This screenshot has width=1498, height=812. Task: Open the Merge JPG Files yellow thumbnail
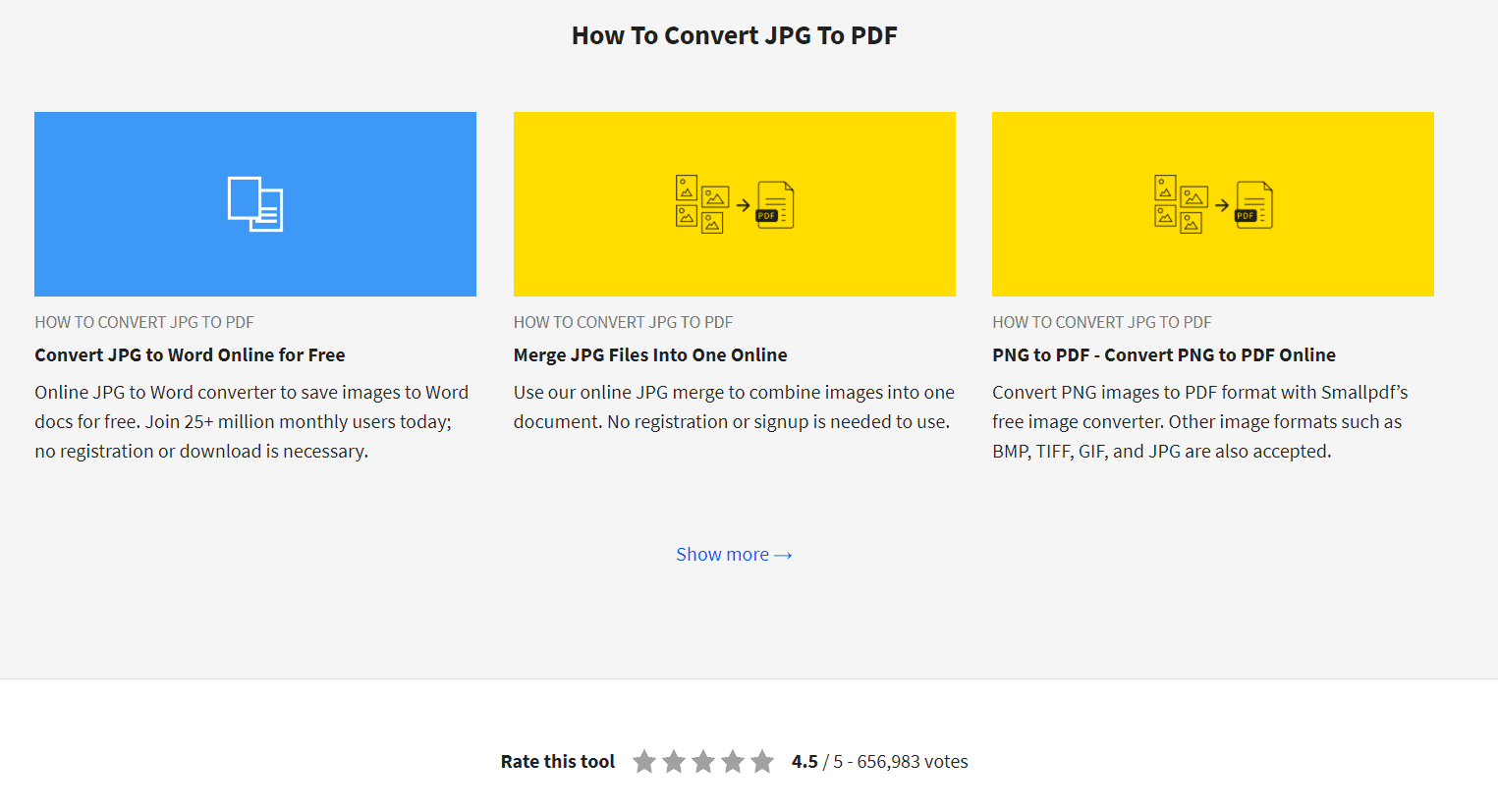[735, 204]
